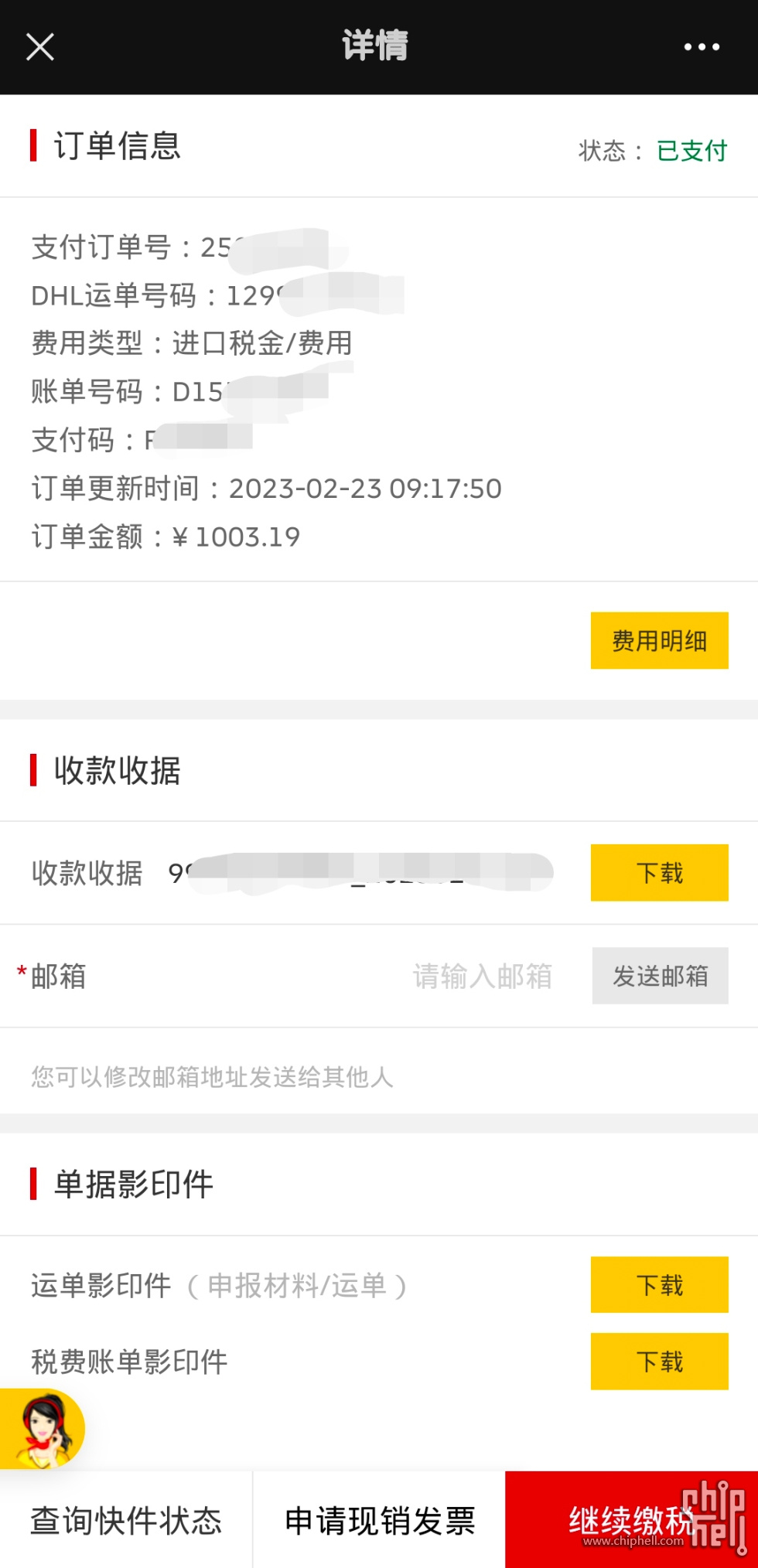Select the 申请现销发票 bottom tab
Viewport: 758px width, 1568px height.
click(379, 1520)
